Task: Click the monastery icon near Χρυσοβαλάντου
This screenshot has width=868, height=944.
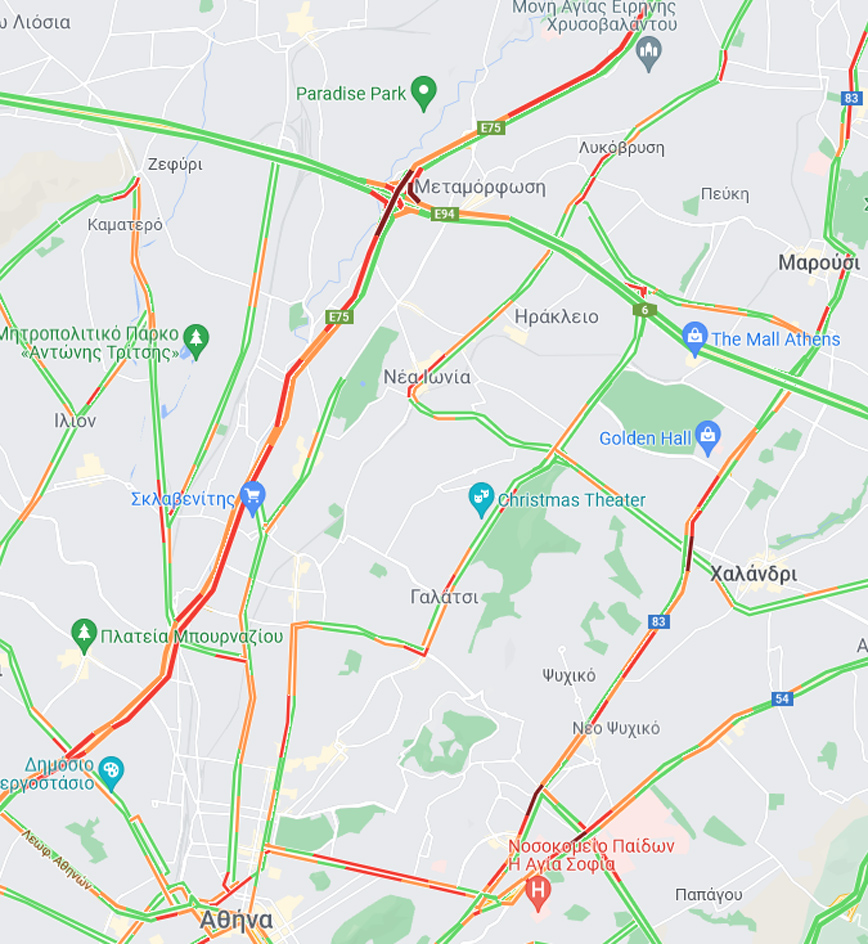Action: pos(649,53)
